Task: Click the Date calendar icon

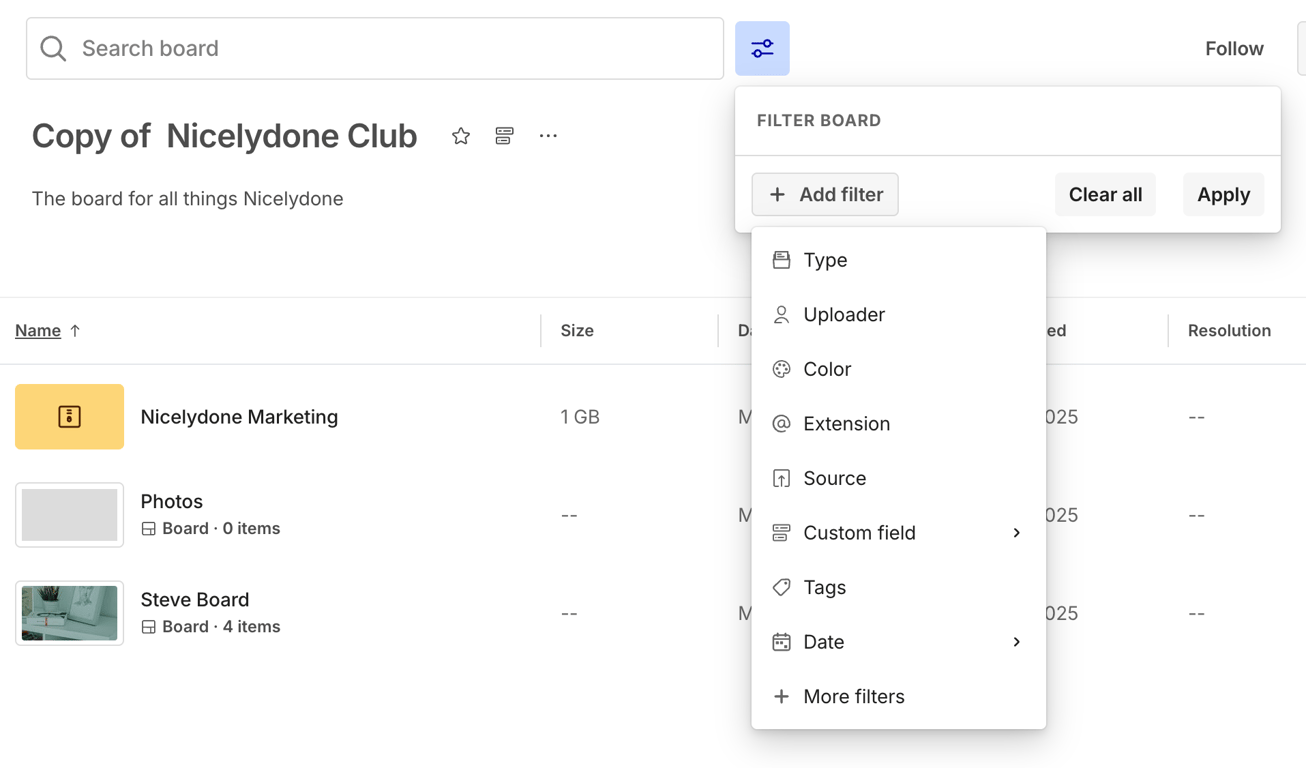Action: (781, 642)
